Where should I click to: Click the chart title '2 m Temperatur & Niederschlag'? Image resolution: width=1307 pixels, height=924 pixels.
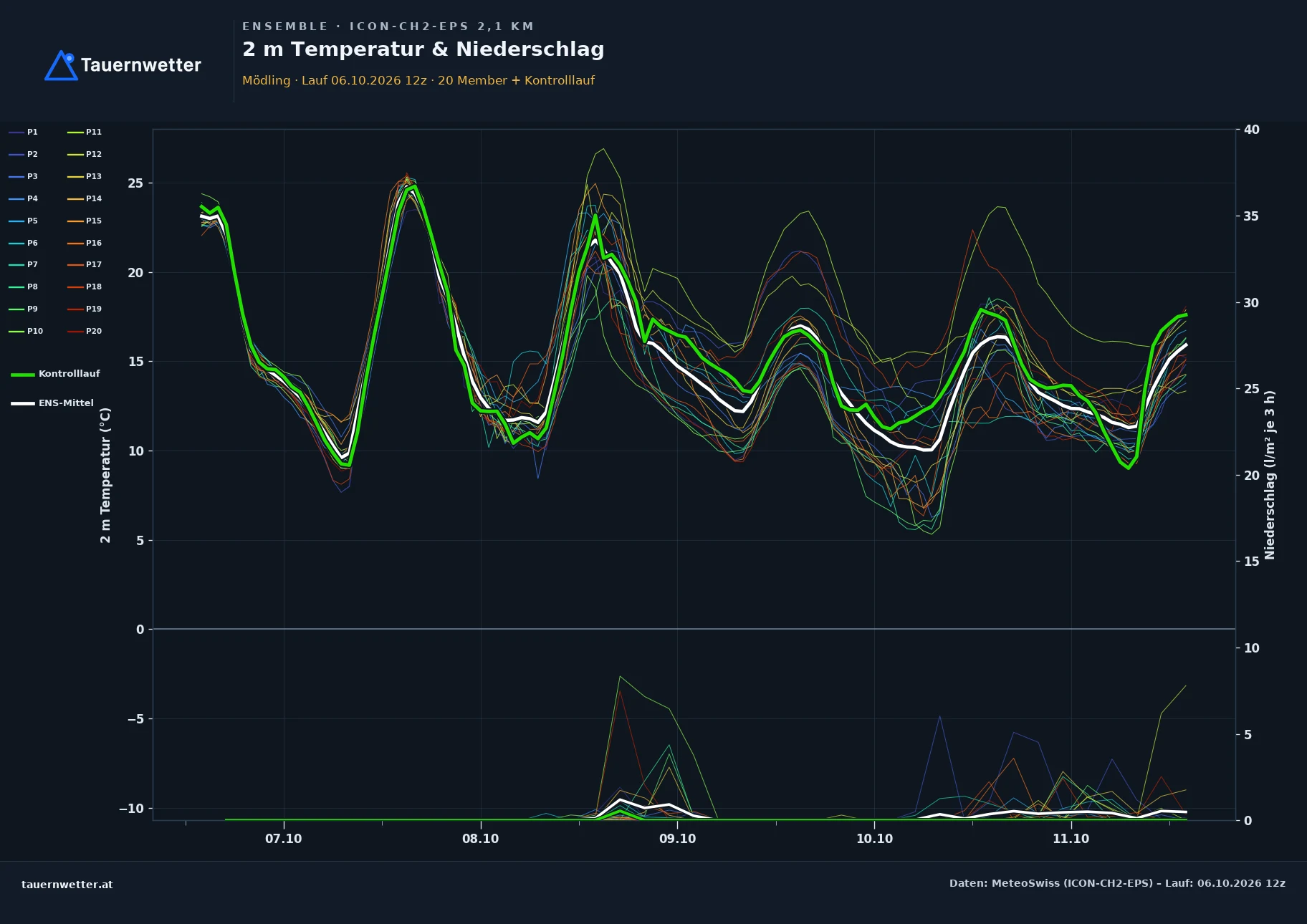click(423, 49)
